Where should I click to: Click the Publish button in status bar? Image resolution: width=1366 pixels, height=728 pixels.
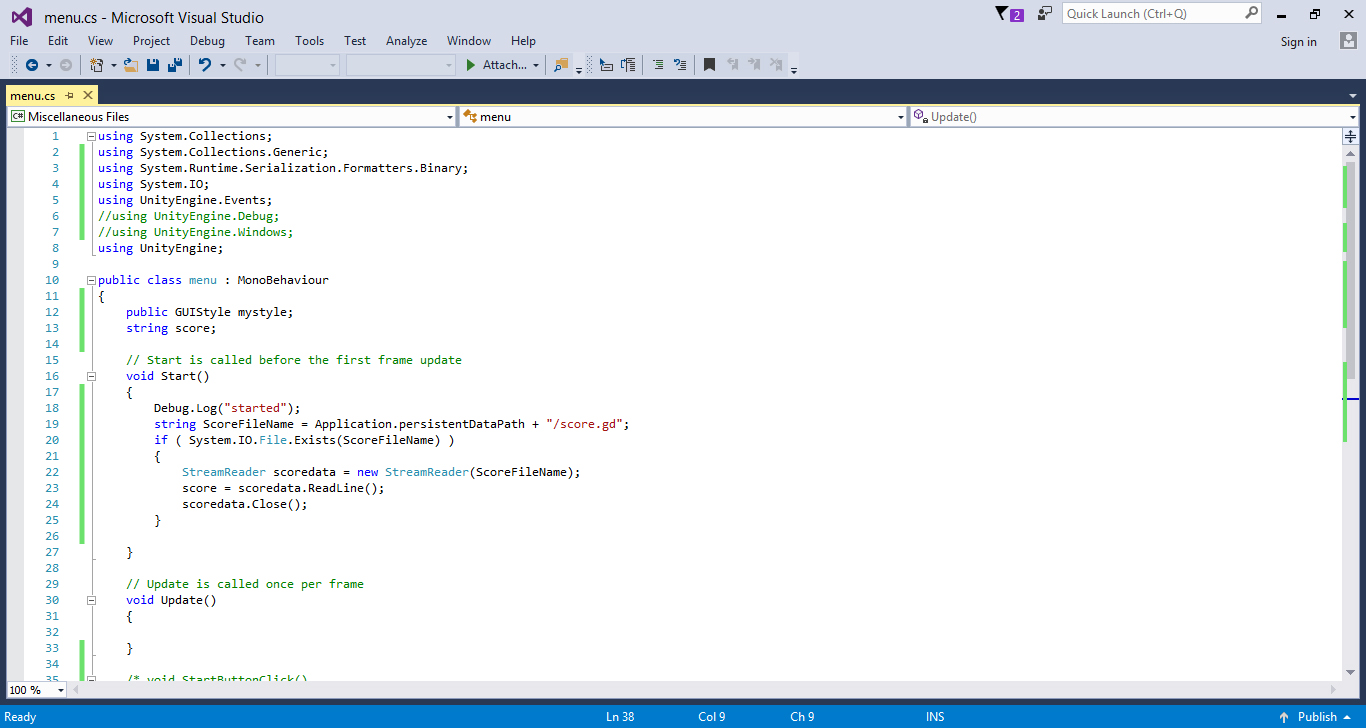tap(1317, 717)
